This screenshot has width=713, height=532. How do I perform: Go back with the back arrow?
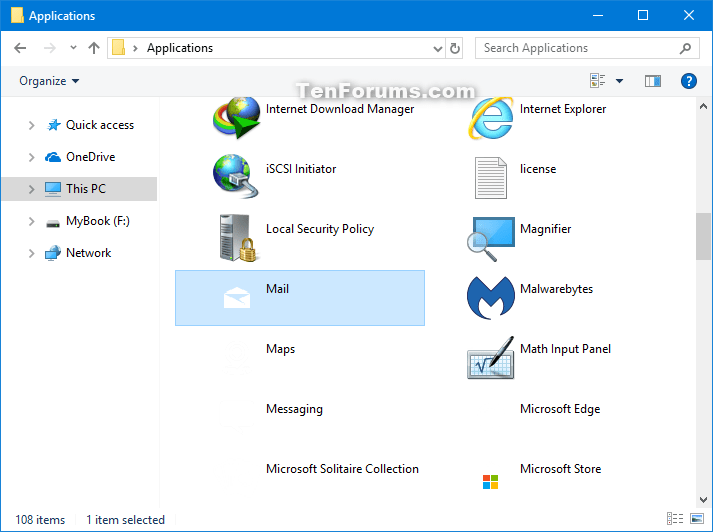click(x=20, y=48)
